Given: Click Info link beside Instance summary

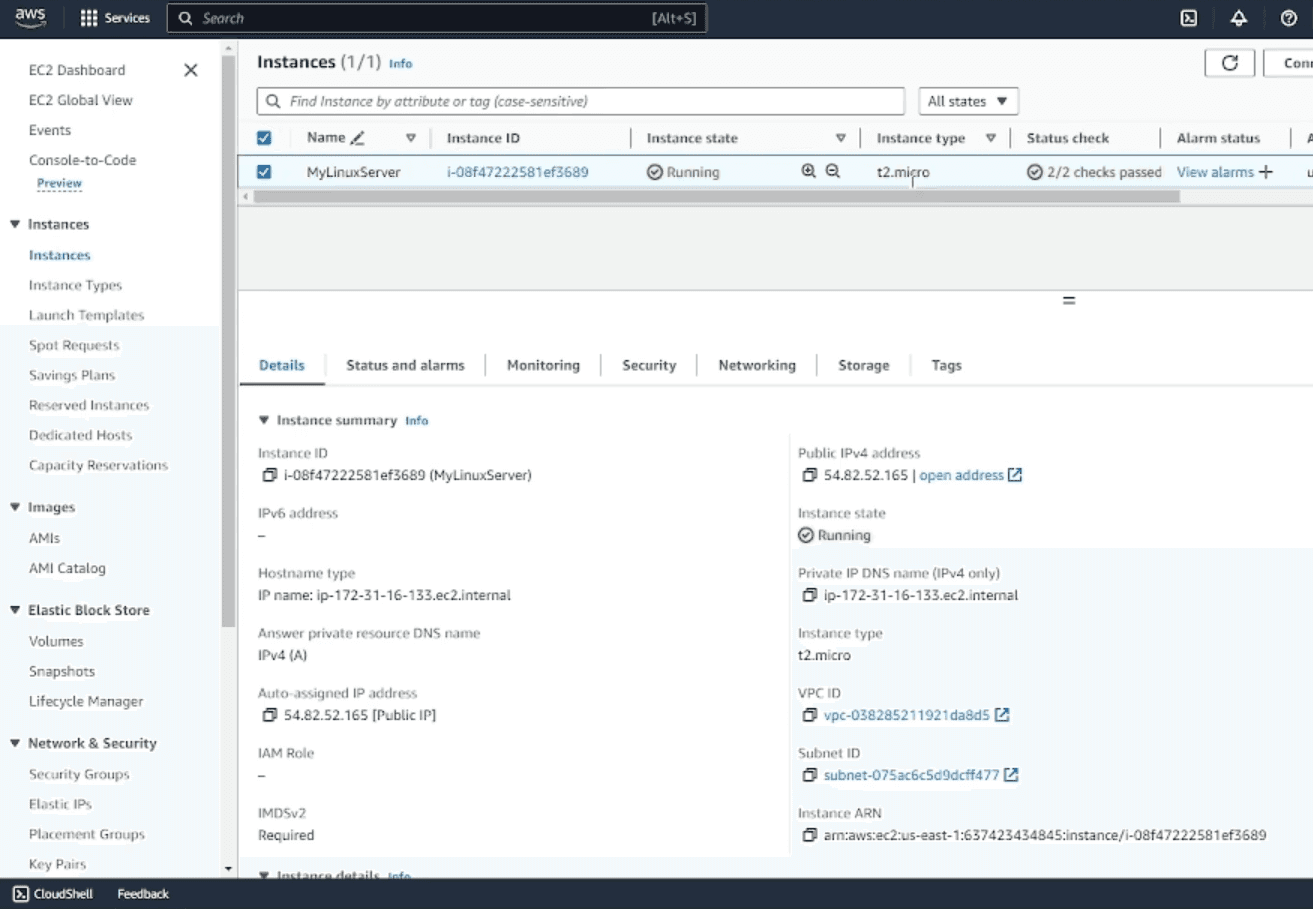Looking at the screenshot, I should pyautogui.click(x=416, y=421).
